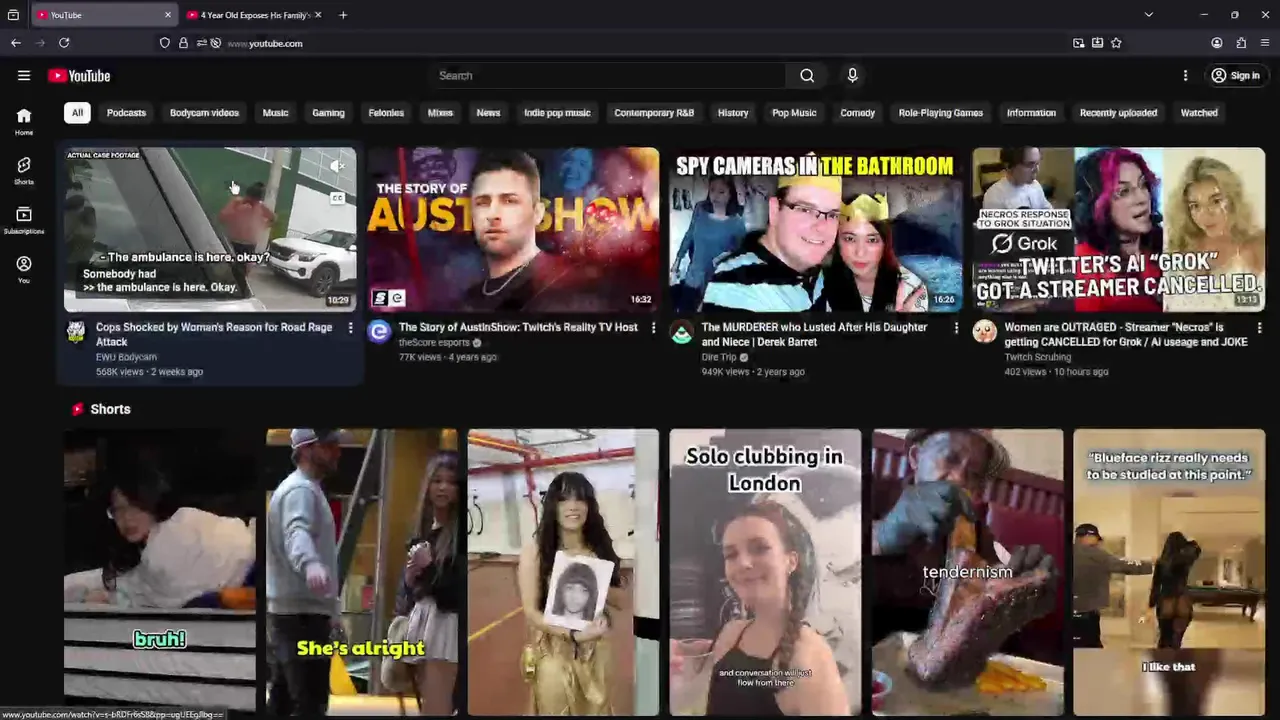Open options for Cops Shocked video
Viewport: 1280px width, 720px height.
[350, 328]
